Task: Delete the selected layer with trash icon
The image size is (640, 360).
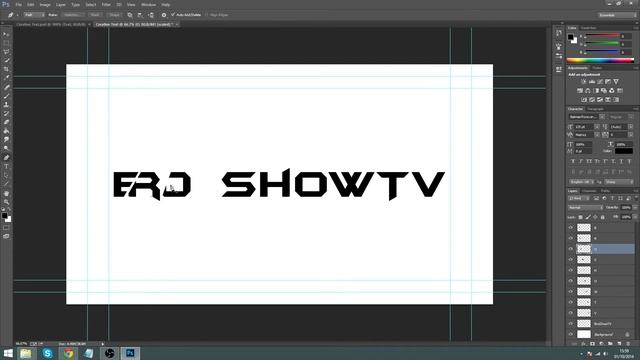Action: click(x=628, y=344)
